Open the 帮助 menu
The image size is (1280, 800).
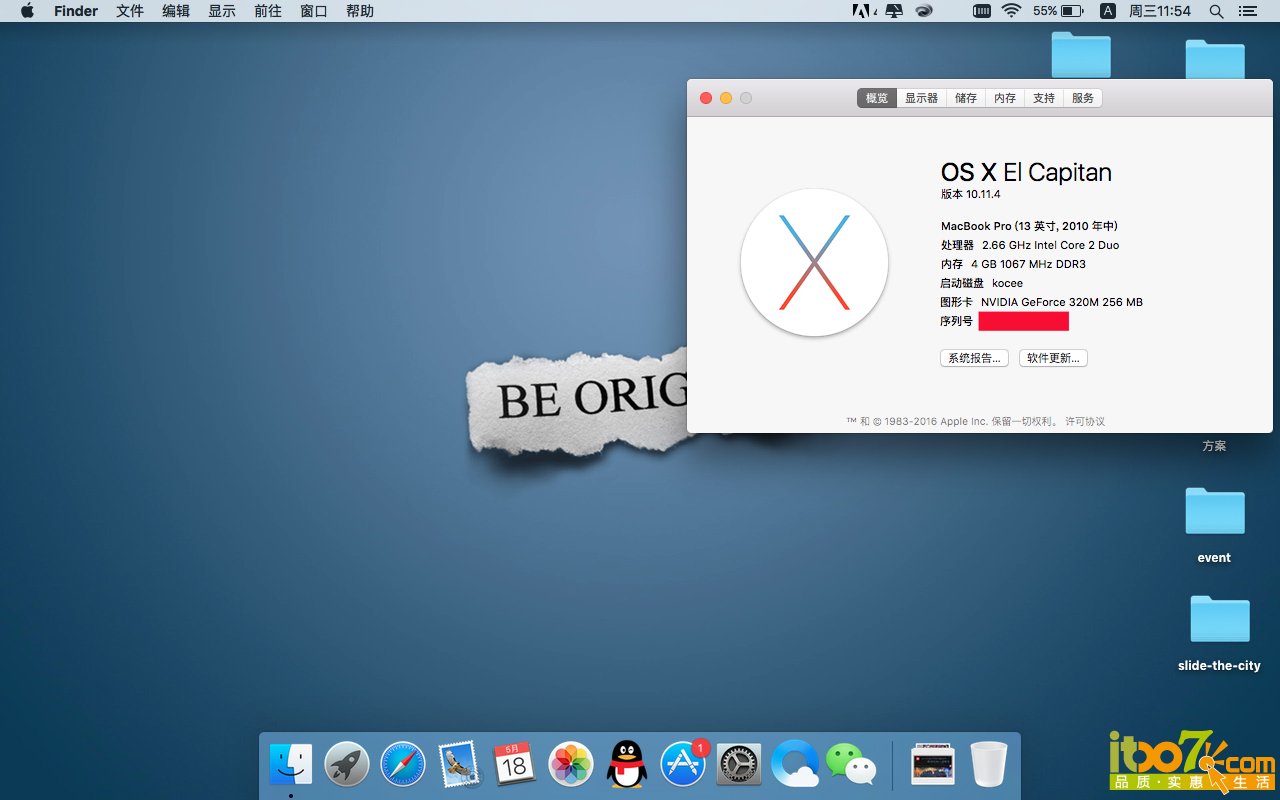tap(360, 11)
